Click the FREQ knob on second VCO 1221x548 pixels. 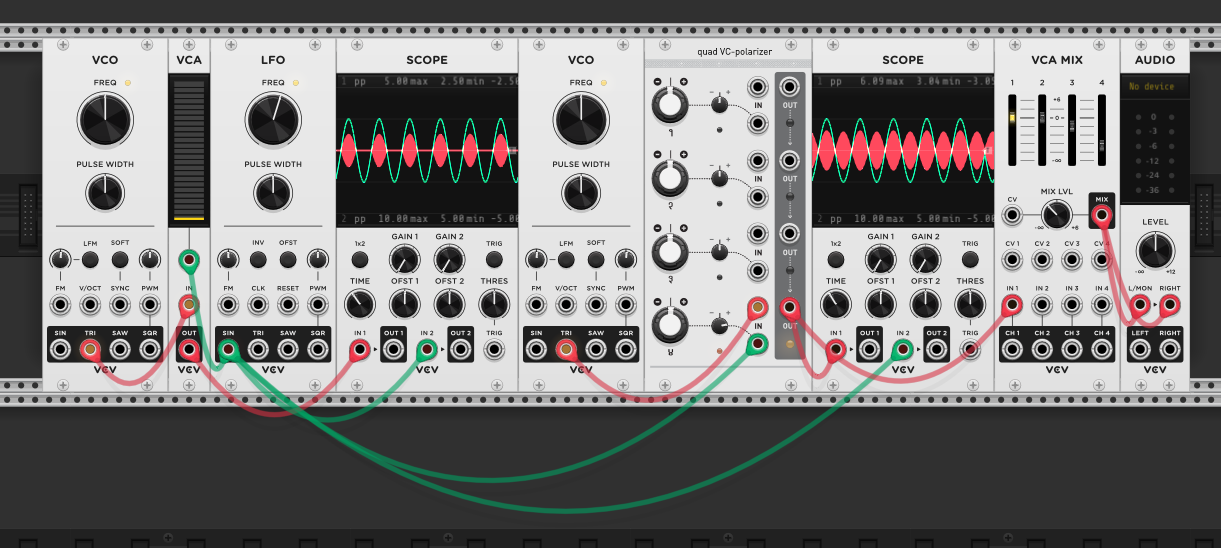pyautogui.click(x=581, y=120)
